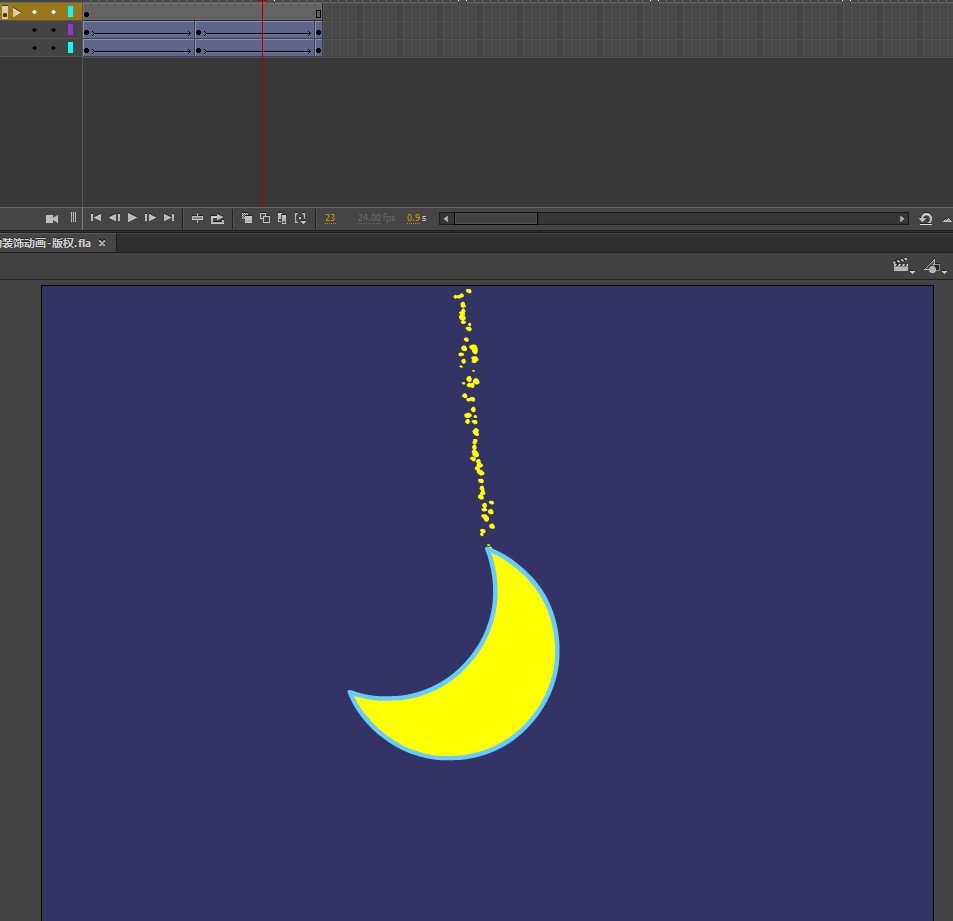Open modify markers dropdown

pyautogui.click(x=300, y=218)
